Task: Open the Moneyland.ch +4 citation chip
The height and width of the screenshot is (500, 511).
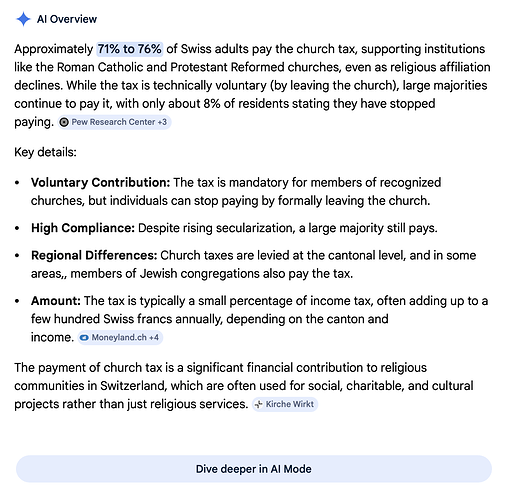Action: [x=120, y=337]
